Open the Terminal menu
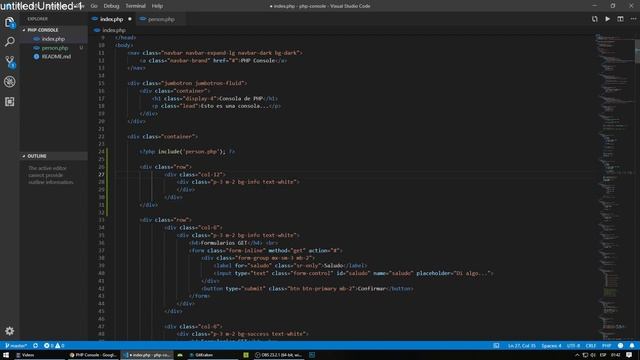Viewport: 640px width, 360px height. tap(135, 6)
